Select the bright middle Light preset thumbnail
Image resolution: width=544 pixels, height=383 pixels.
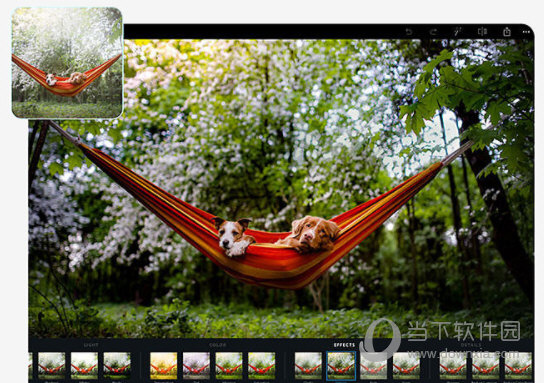[84, 366]
